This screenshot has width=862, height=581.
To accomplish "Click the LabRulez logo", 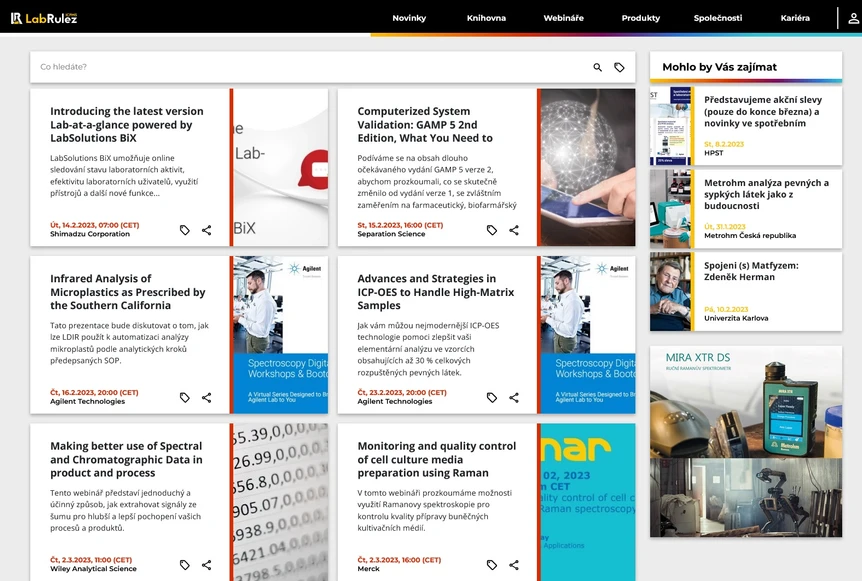I will (x=44, y=18).
